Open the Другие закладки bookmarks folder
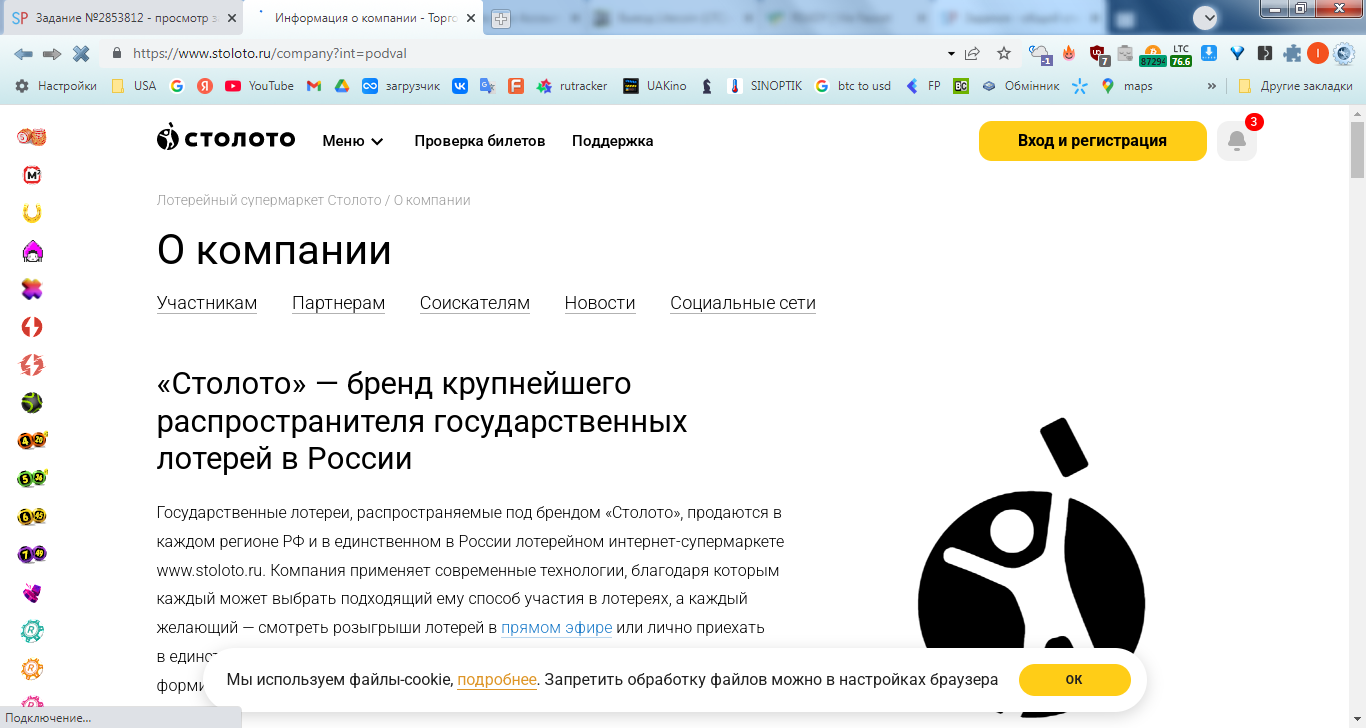The width and height of the screenshot is (1366, 728). [x=1295, y=86]
